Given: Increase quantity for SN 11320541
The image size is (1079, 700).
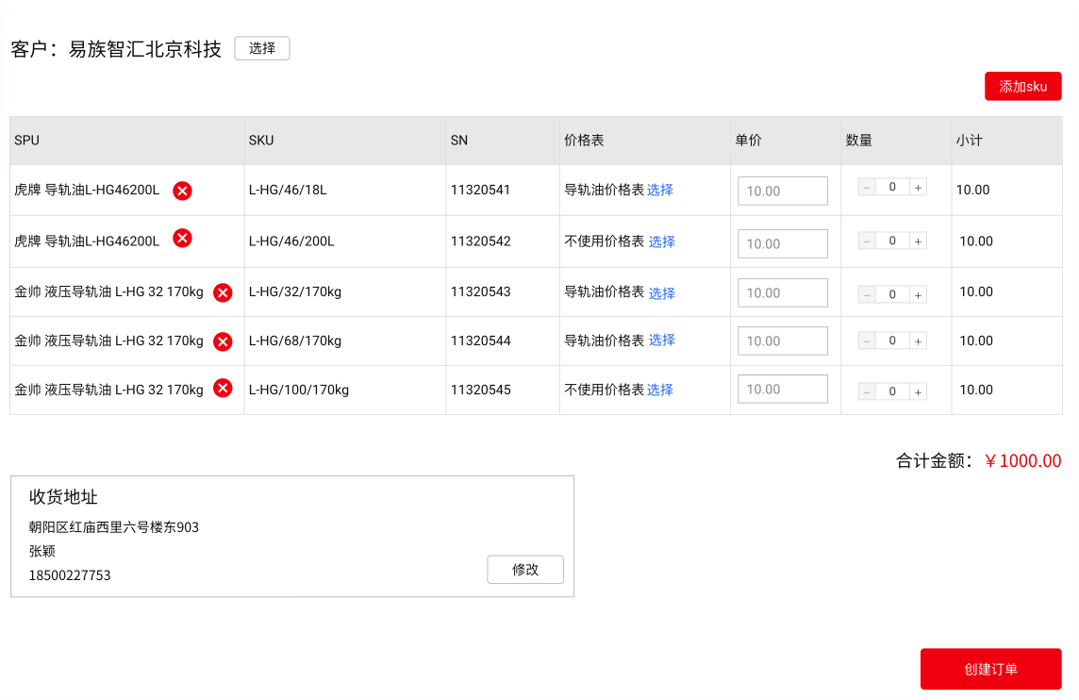Looking at the screenshot, I should click(x=918, y=187).
